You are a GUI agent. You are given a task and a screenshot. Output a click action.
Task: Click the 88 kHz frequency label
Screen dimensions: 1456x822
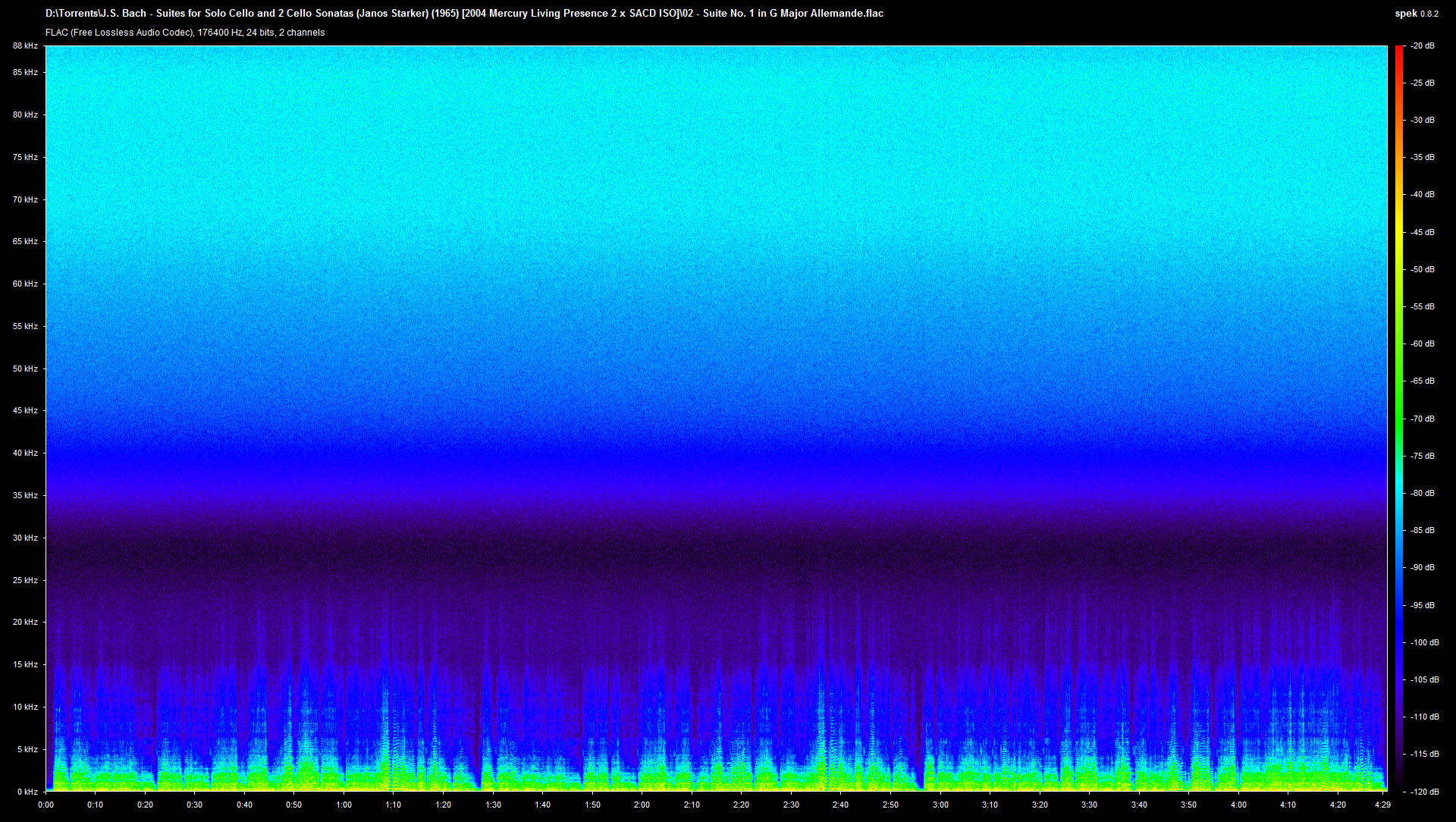coord(25,46)
